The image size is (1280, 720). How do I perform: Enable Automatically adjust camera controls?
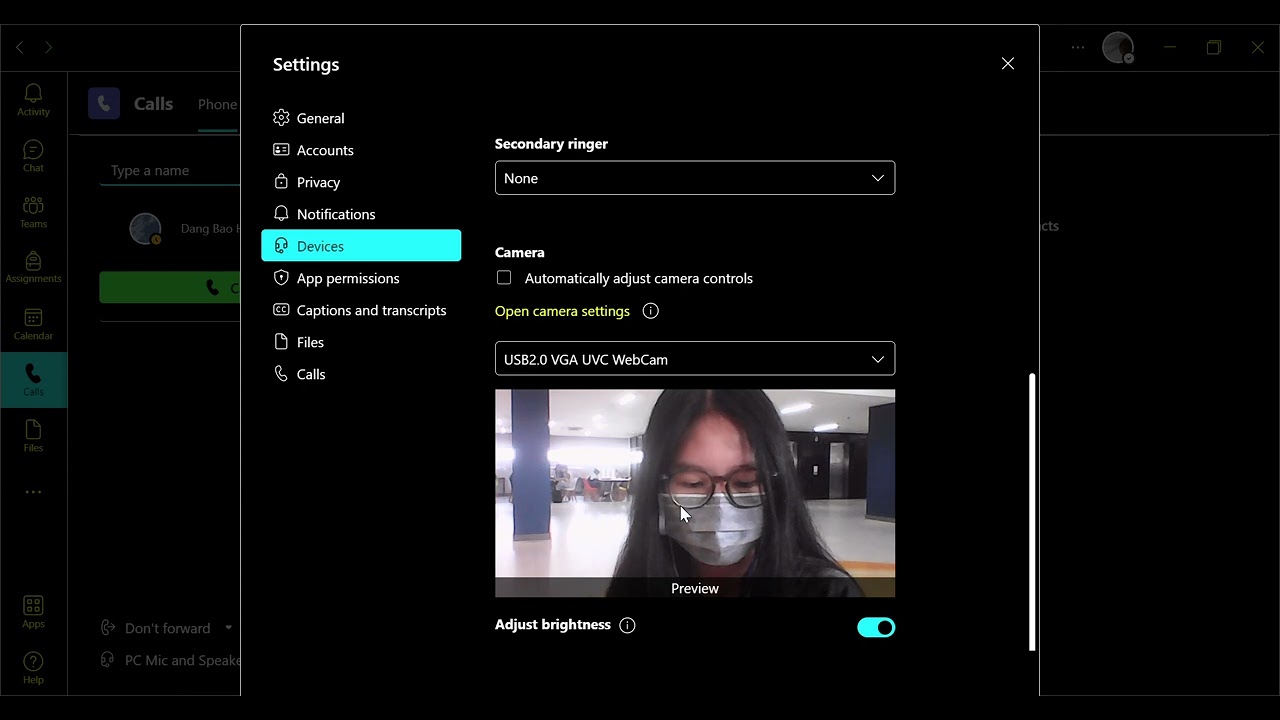[x=504, y=278]
